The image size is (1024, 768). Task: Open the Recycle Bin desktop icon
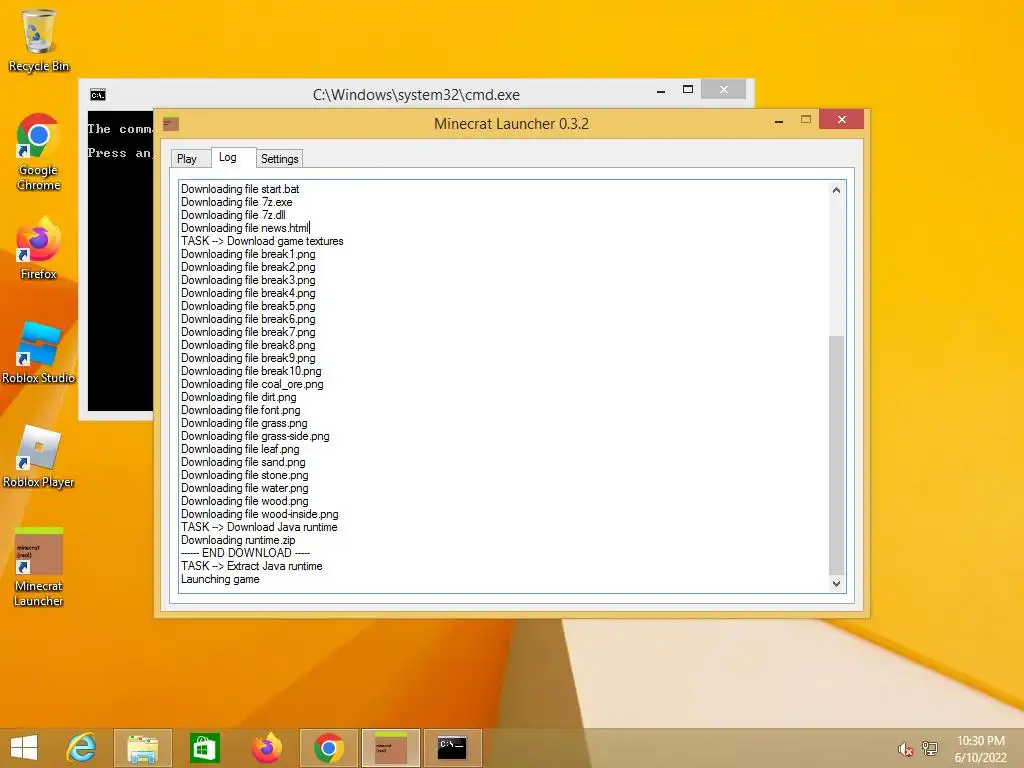point(39,40)
